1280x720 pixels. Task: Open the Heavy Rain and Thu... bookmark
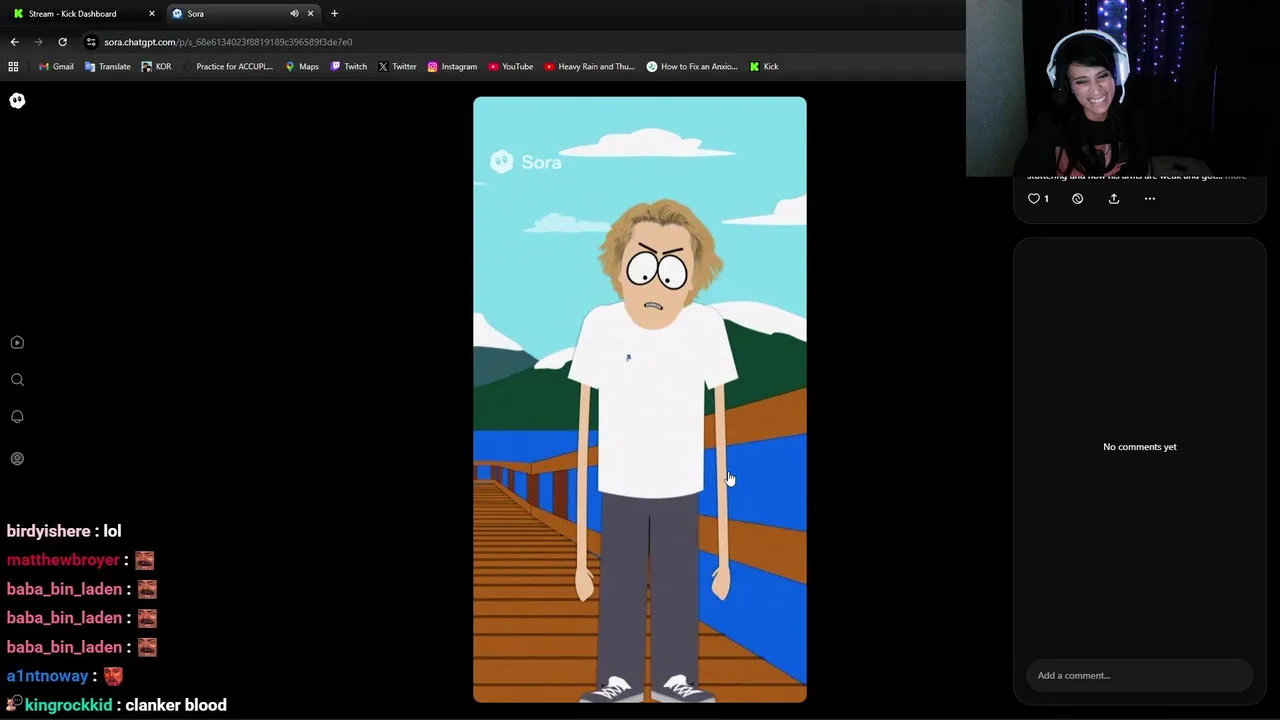589,67
